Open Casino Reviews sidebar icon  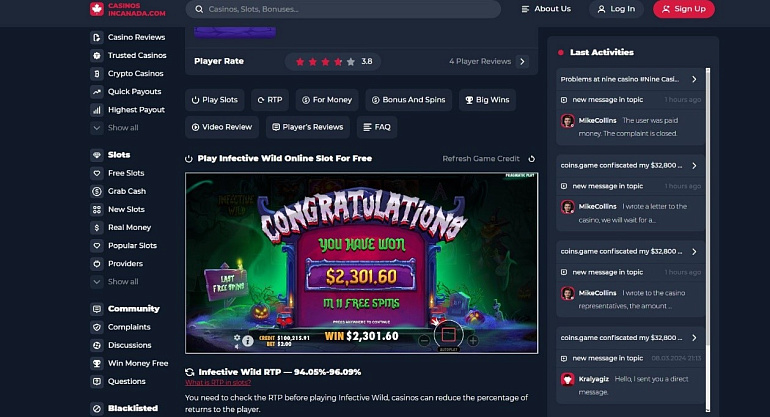97,37
